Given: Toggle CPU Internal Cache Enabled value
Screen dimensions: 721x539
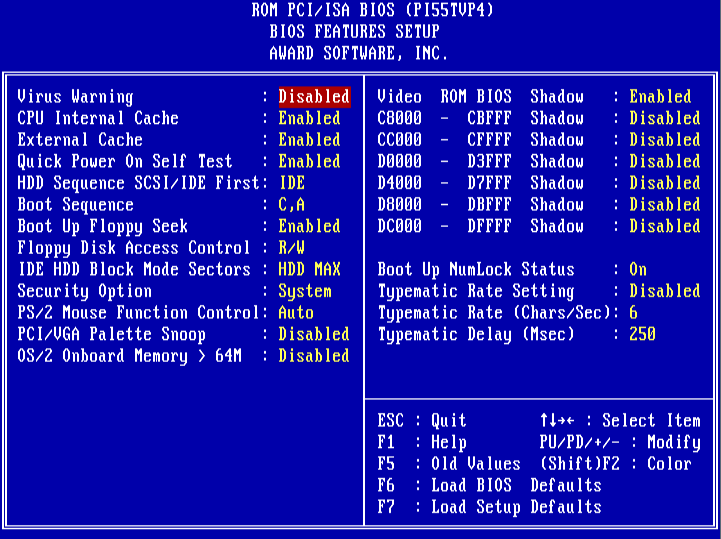Looking at the screenshot, I should [x=309, y=119].
